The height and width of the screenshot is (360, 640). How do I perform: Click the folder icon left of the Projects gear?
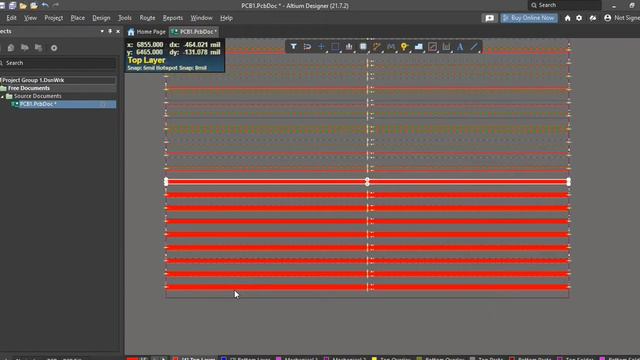tap(38, 48)
